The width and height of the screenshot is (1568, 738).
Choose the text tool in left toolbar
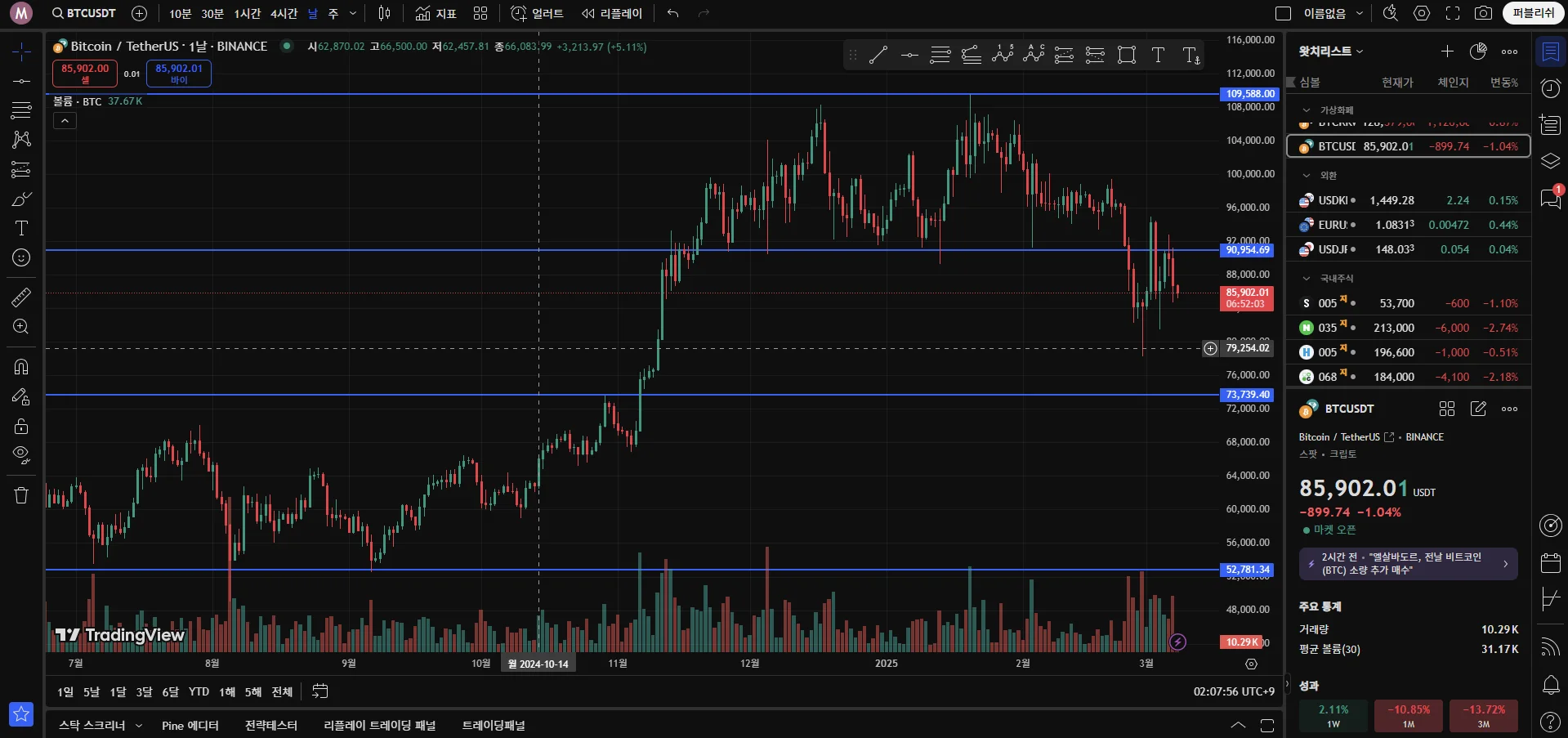(21, 228)
